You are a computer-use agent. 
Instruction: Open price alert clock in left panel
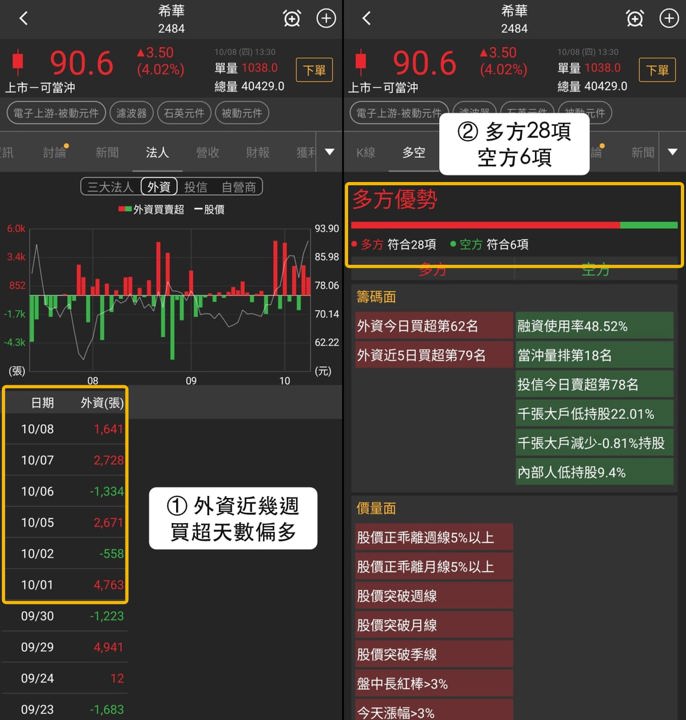[292, 18]
